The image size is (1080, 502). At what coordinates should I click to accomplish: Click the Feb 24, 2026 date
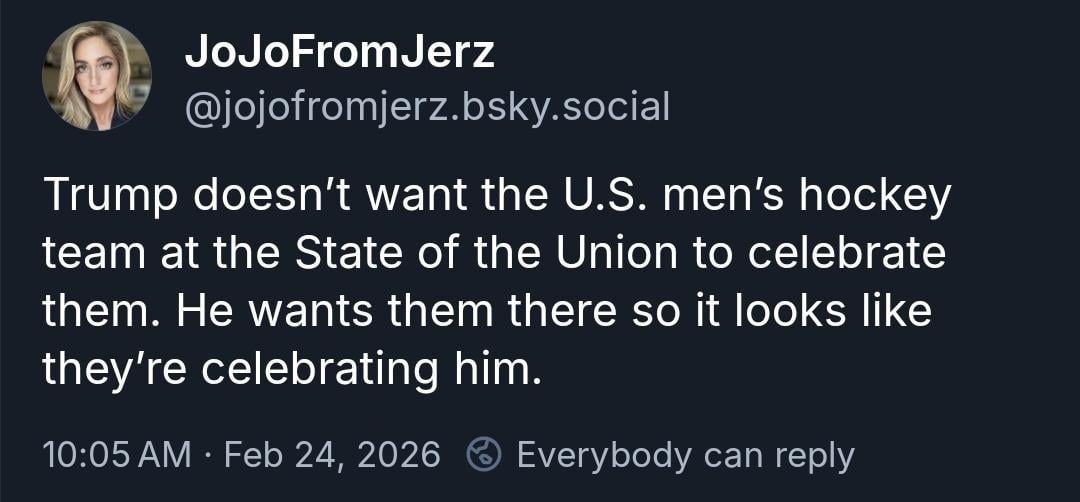coord(332,455)
